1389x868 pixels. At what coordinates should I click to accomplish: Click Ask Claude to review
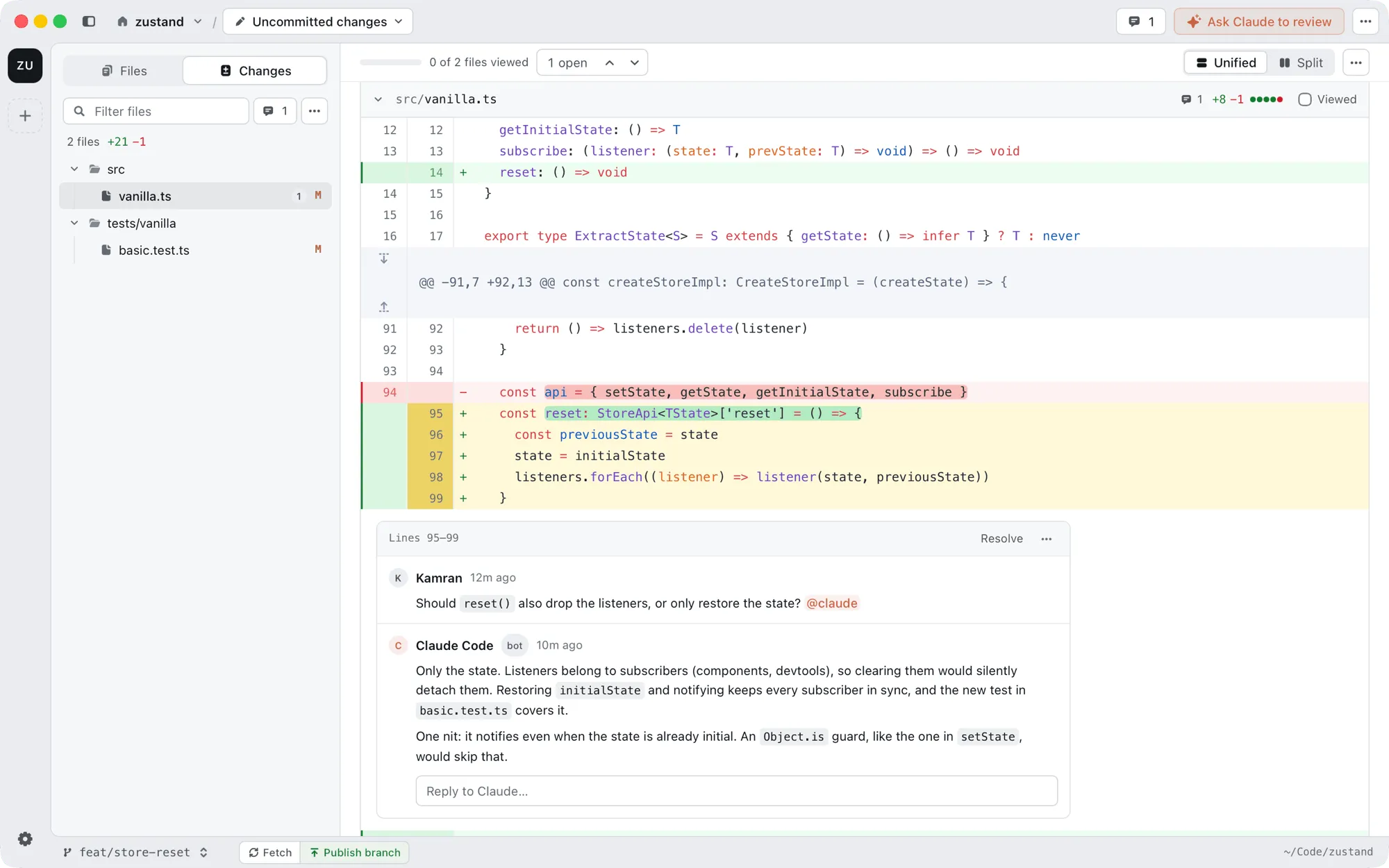point(1259,22)
